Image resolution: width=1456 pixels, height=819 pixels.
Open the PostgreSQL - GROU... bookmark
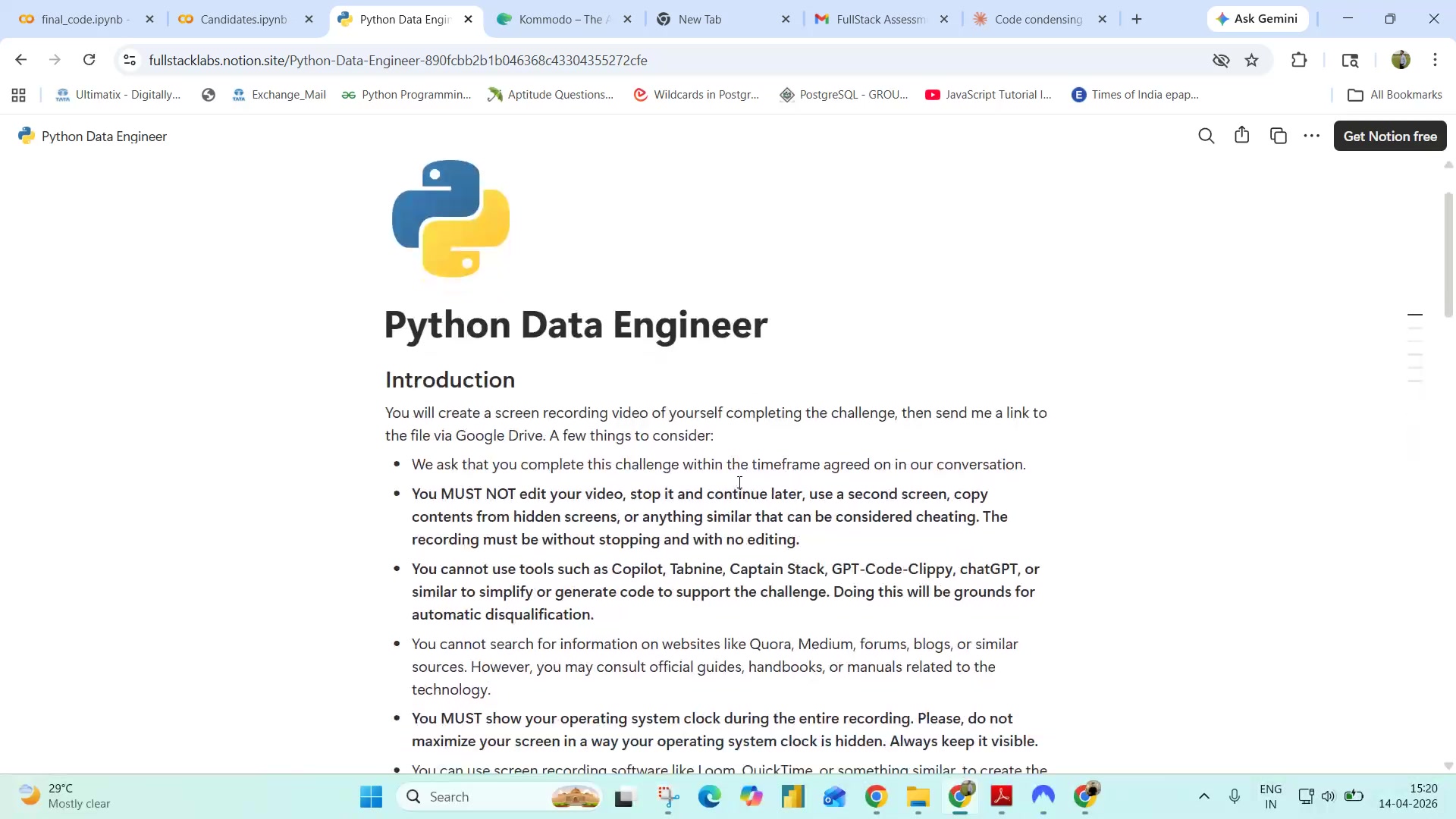tap(844, 95)
